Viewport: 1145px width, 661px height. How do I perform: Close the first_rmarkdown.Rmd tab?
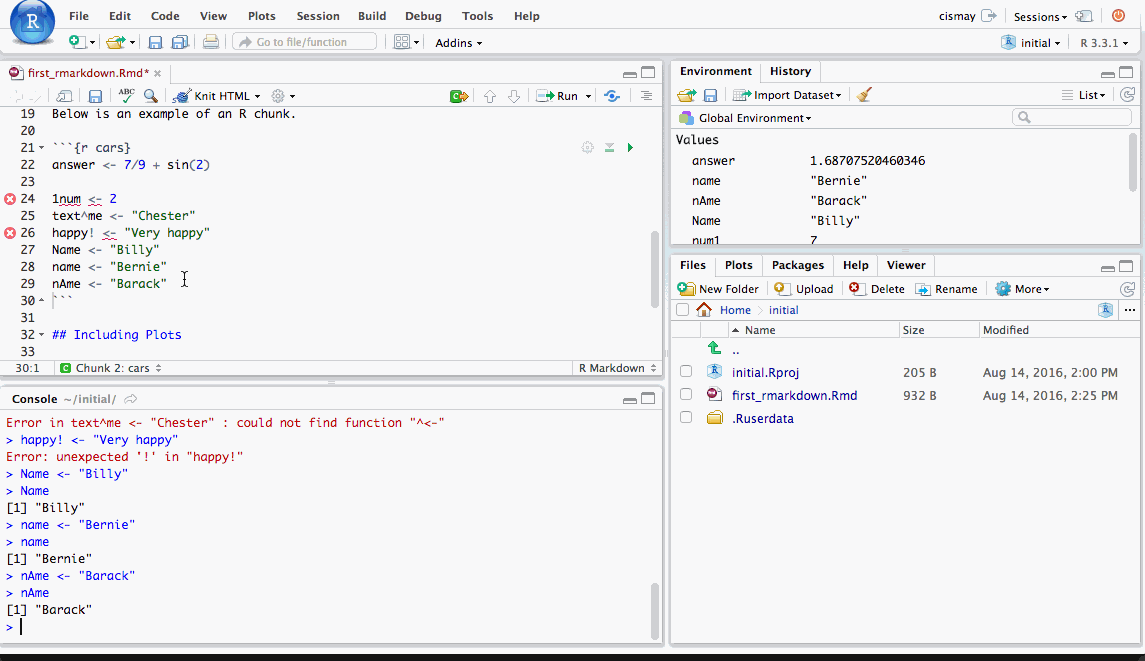point(158,73)
